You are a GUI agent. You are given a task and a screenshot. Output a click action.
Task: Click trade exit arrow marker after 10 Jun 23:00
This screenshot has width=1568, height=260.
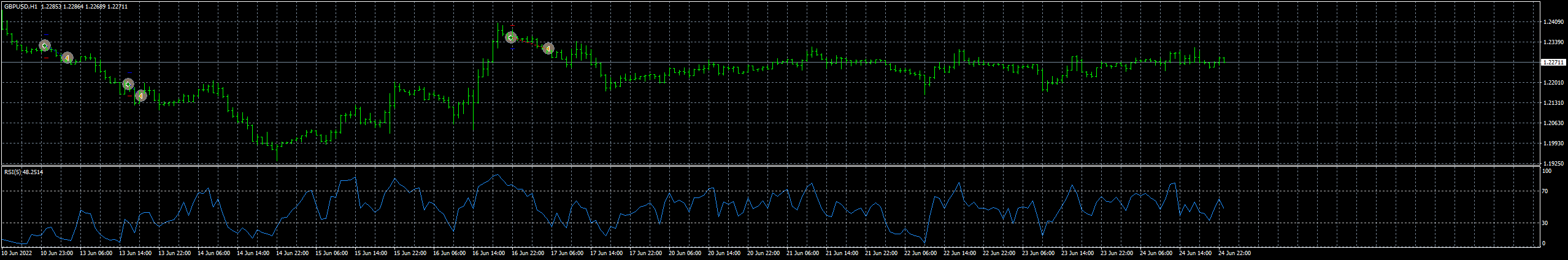pos(67,58)
